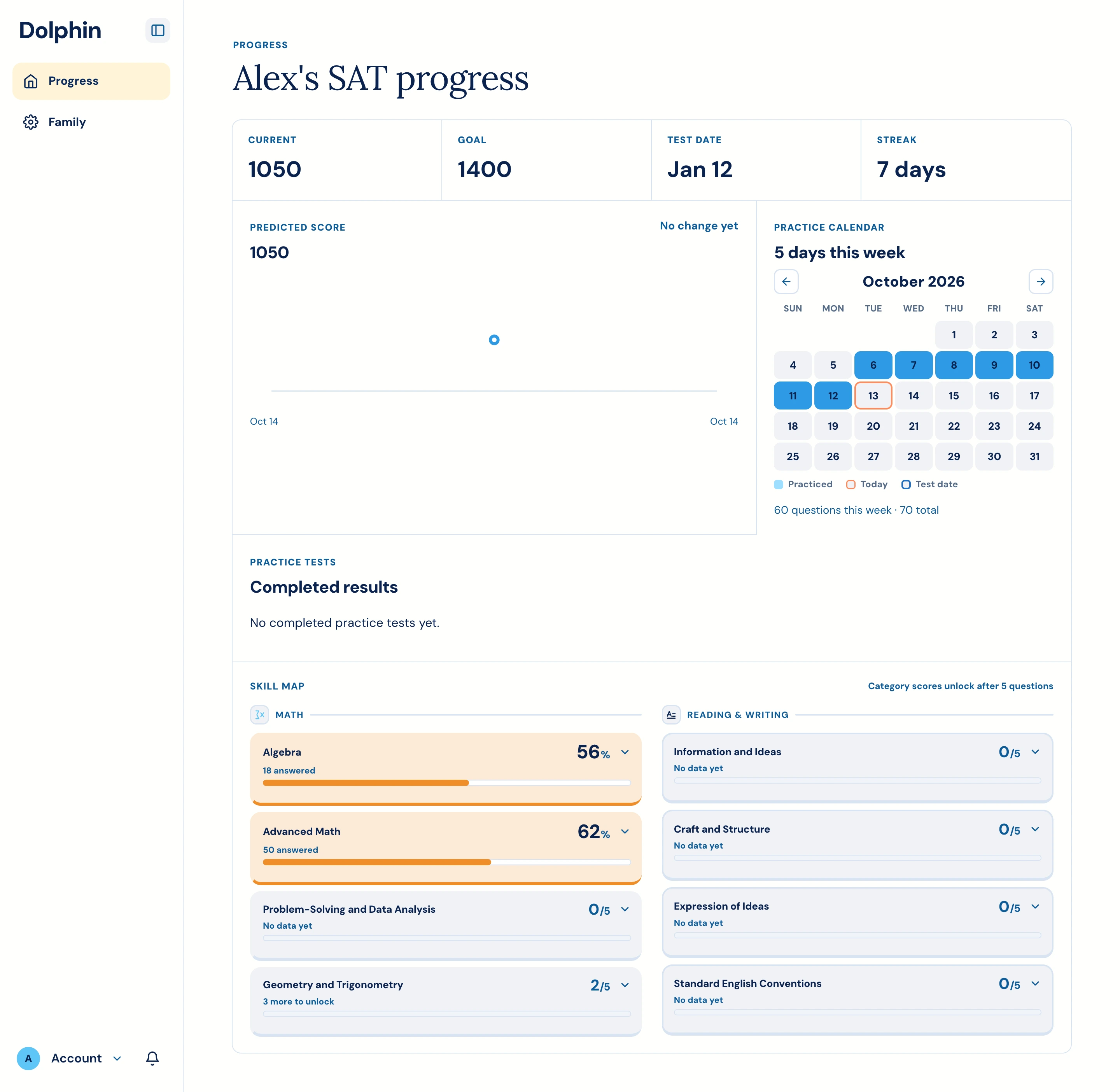Expand the Expression of Ideas card
The height and width of the screenshot is (1092, 1120).
tap(1035, 906)
